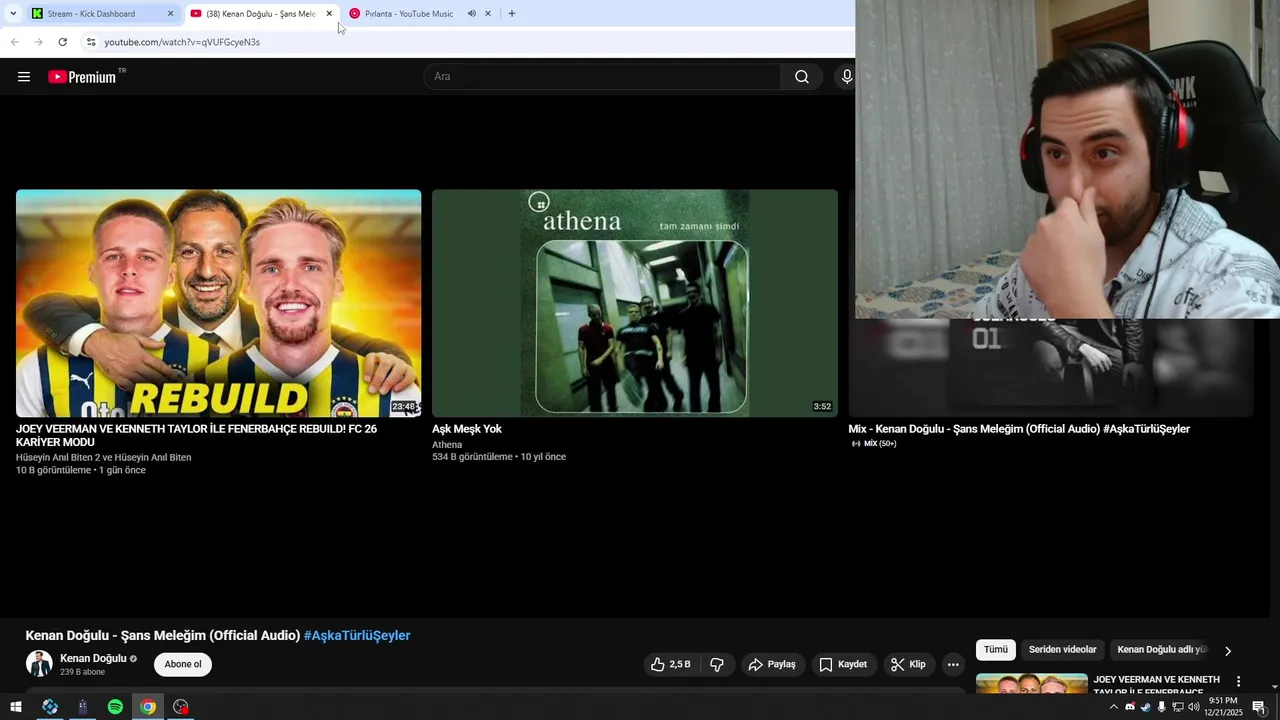Click the JOEY VEERMAN VE KENNETH TAYLOR title
Screen dimensions: 1280x720
[196, 436]
